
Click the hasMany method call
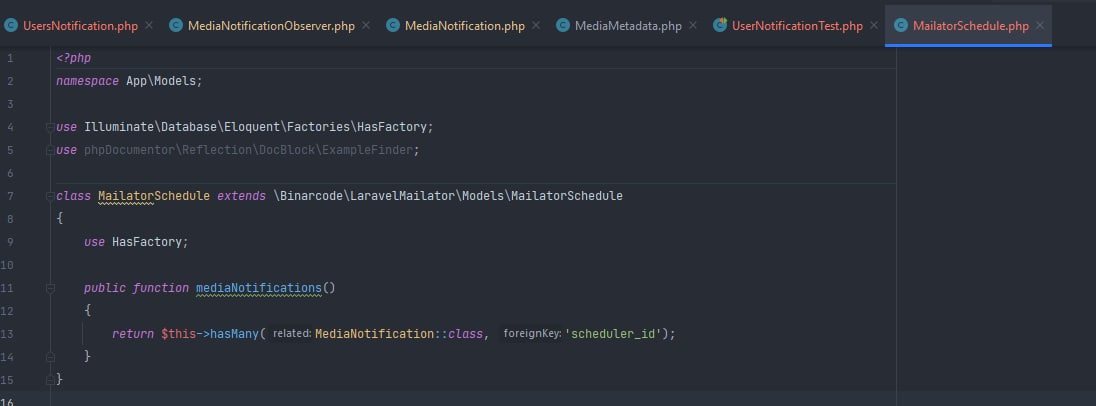234,334
